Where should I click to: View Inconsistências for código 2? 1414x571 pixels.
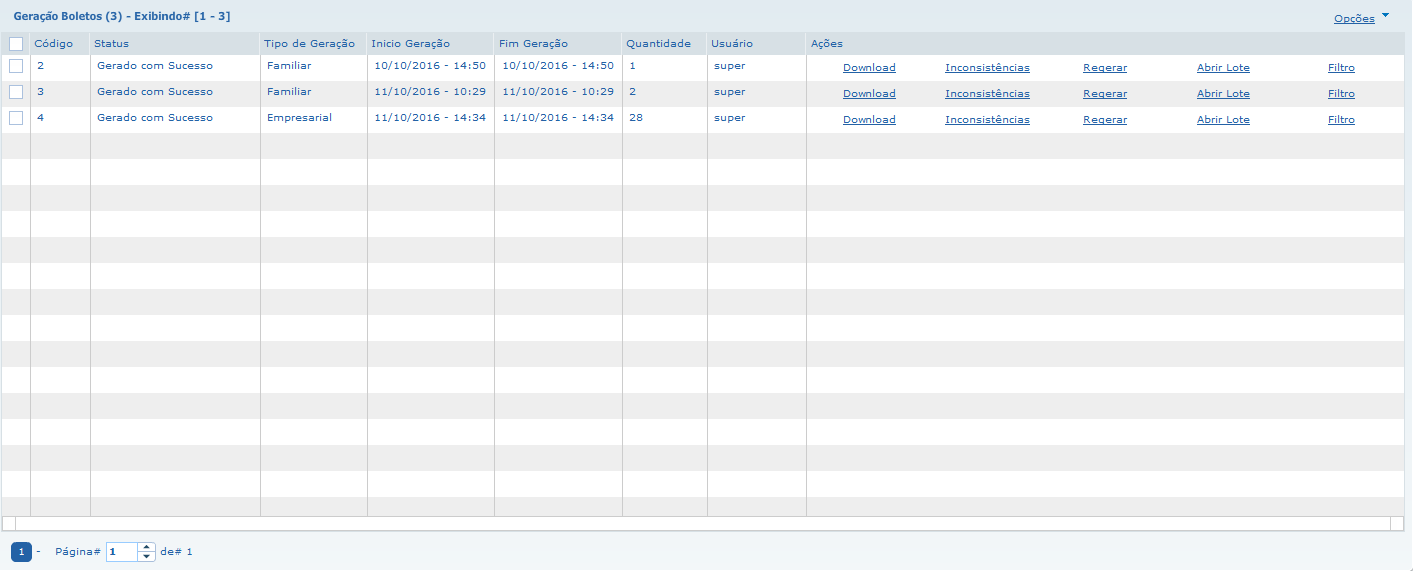[x=987, y=68]
